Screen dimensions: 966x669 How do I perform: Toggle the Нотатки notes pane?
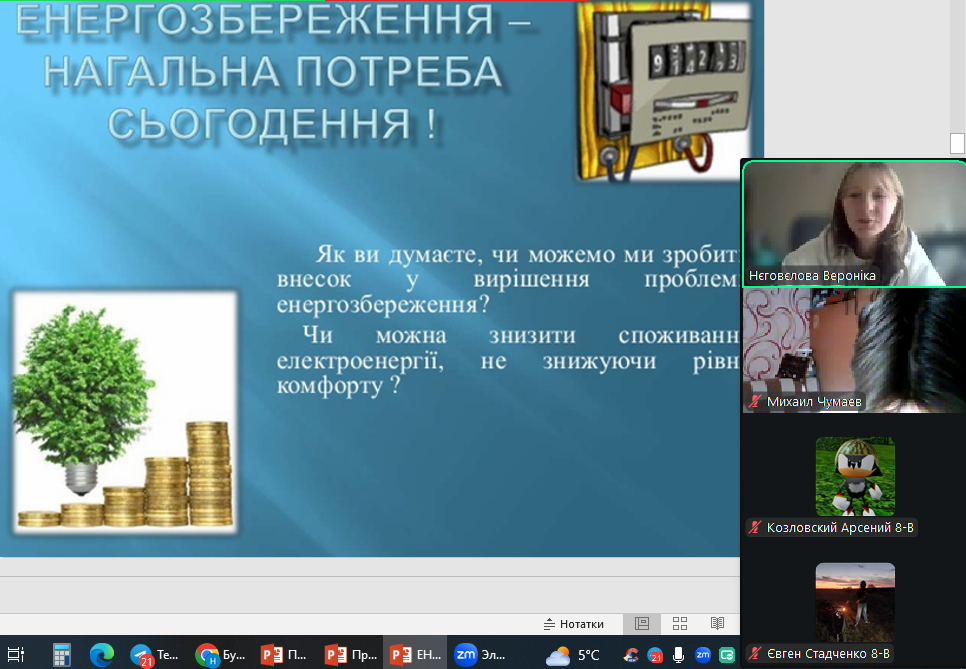tap(573, 623)
